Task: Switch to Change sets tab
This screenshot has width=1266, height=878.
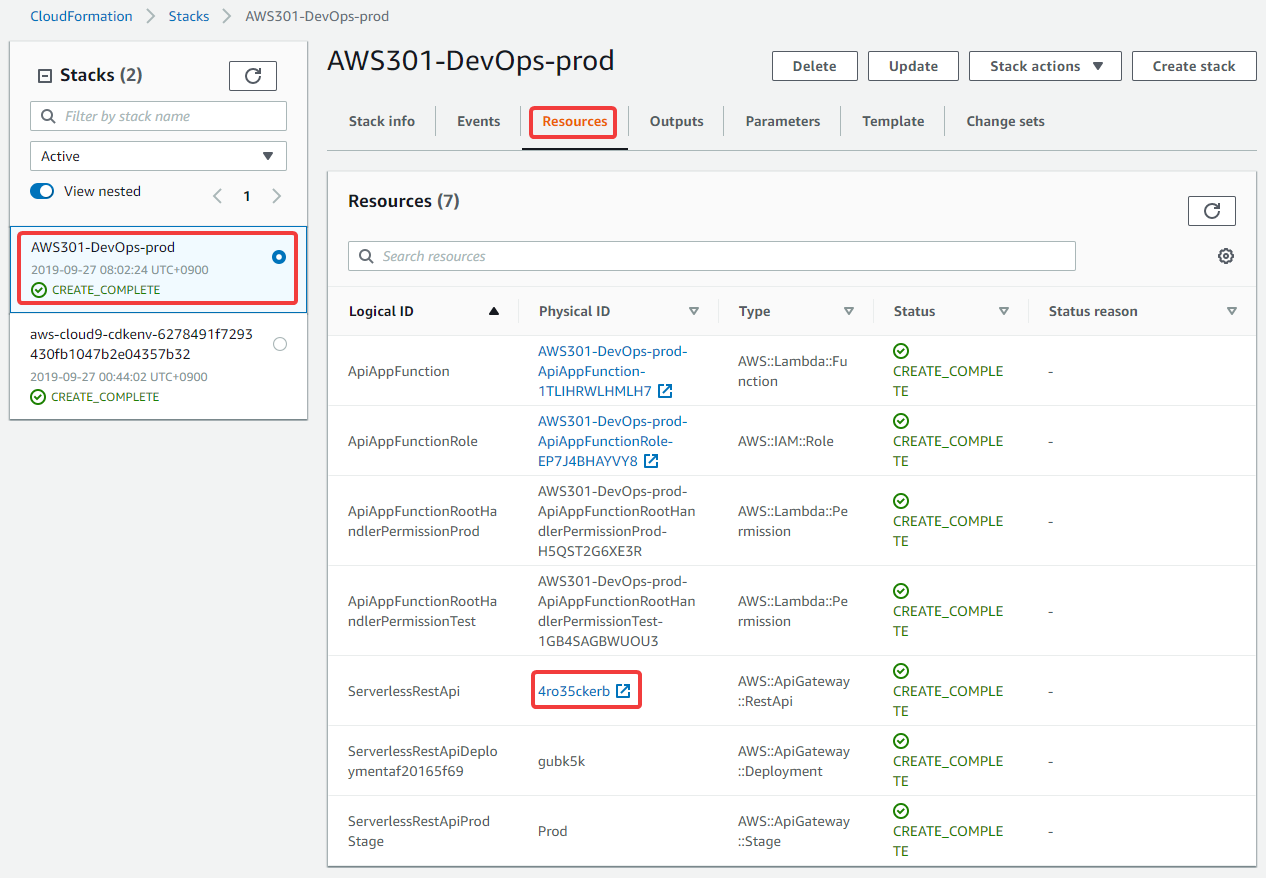Action: [x=1005, y=121]
